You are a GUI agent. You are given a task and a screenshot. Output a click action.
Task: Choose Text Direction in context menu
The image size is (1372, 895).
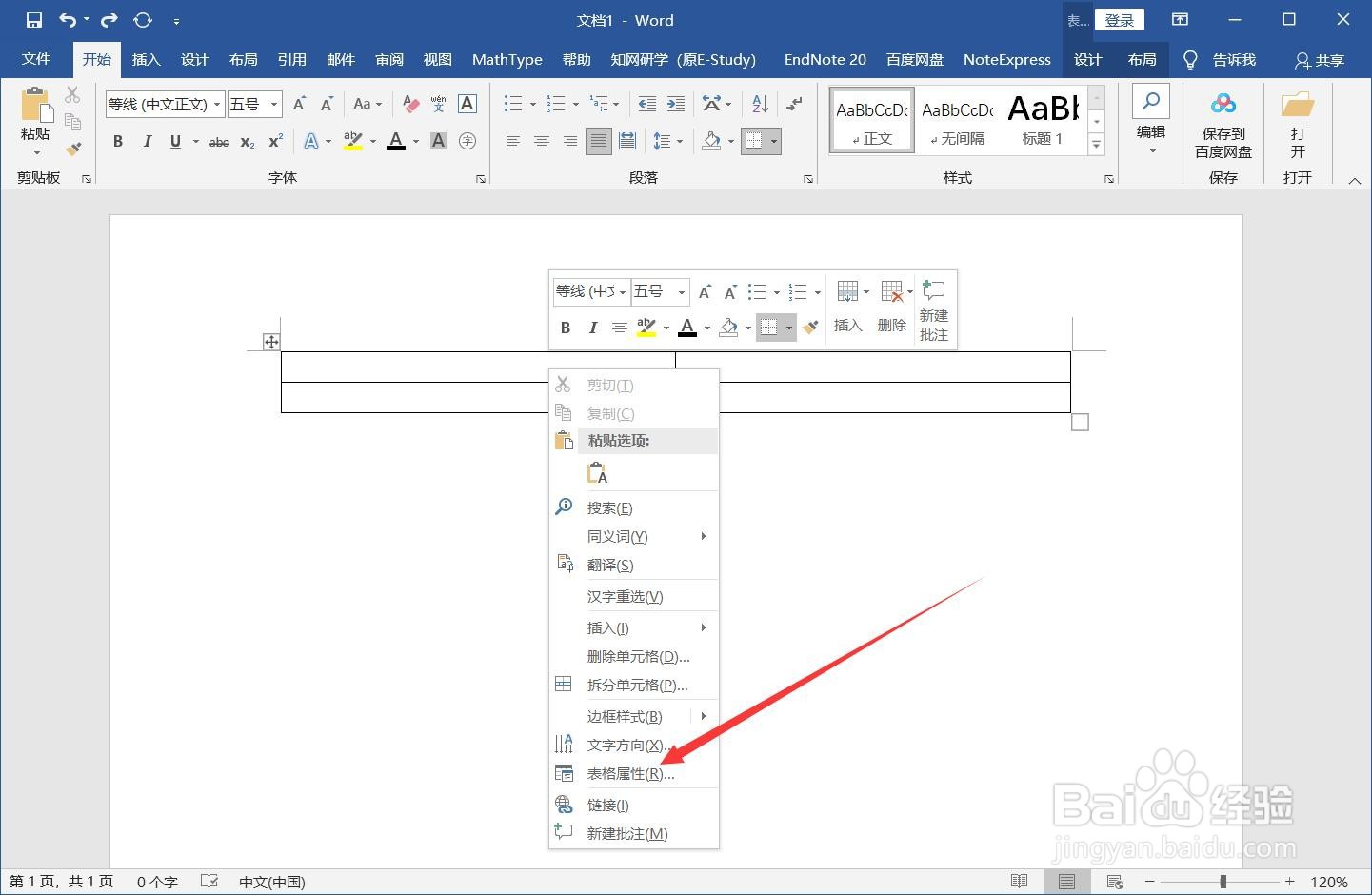634,746
